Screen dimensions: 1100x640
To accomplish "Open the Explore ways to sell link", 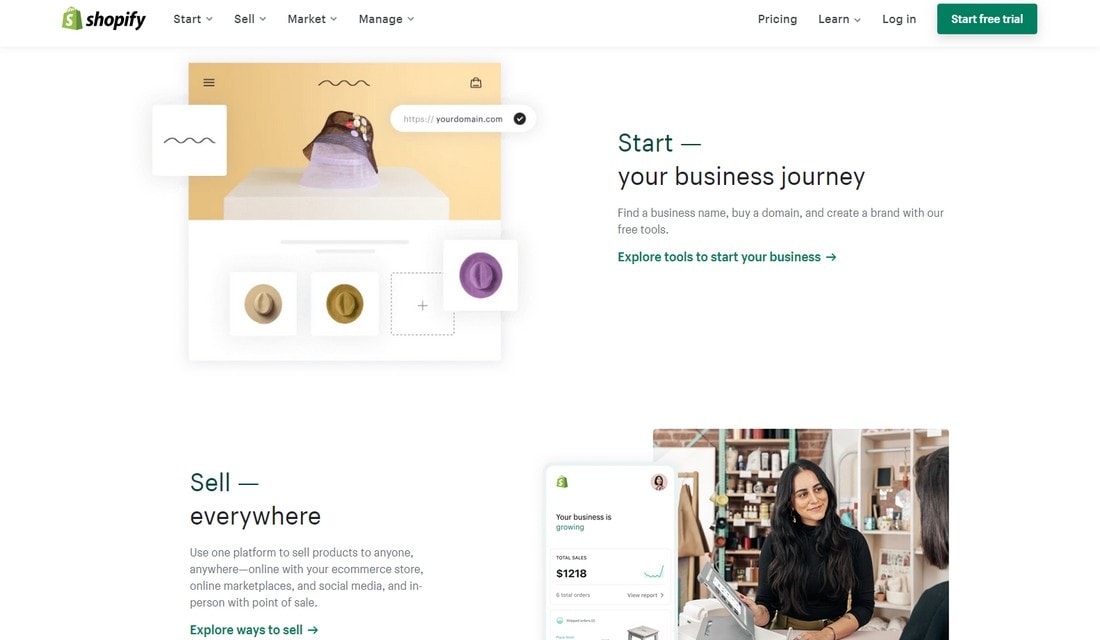I will tap(254, 629).
